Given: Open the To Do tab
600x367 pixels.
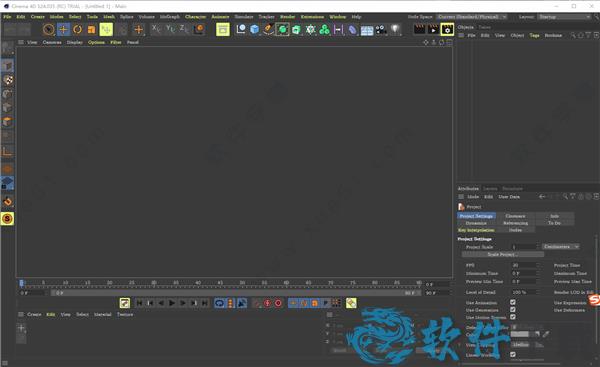Looking at the screenshot, I should [554, 223].
